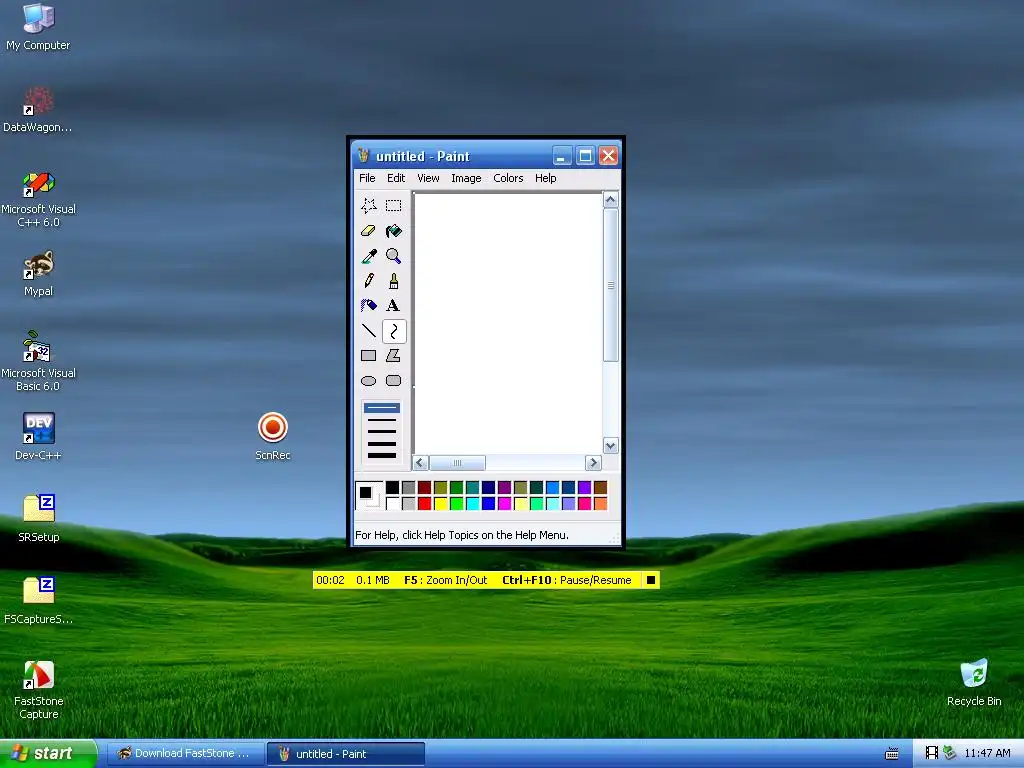Select the Ellipse tool

368,381
